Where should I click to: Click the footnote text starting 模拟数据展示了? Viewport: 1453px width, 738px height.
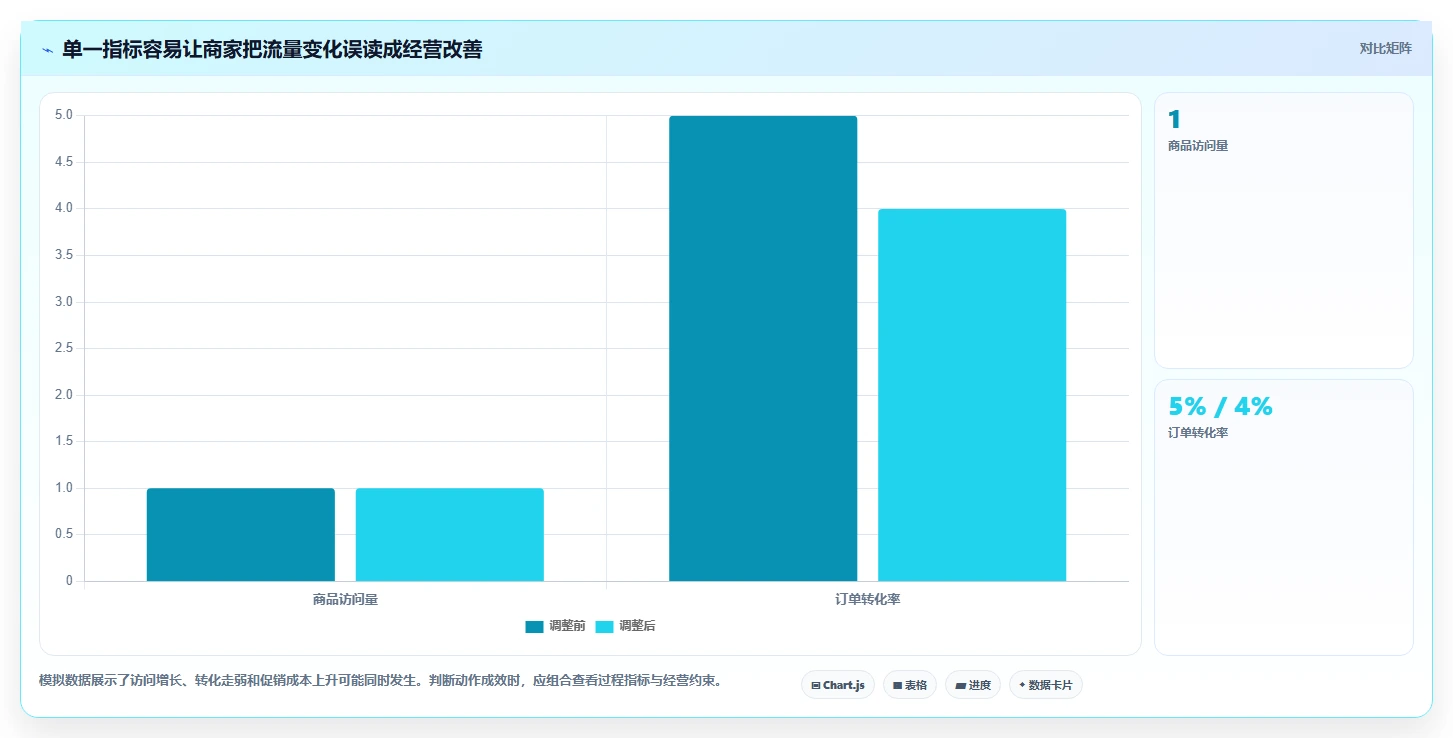[380, 680]
